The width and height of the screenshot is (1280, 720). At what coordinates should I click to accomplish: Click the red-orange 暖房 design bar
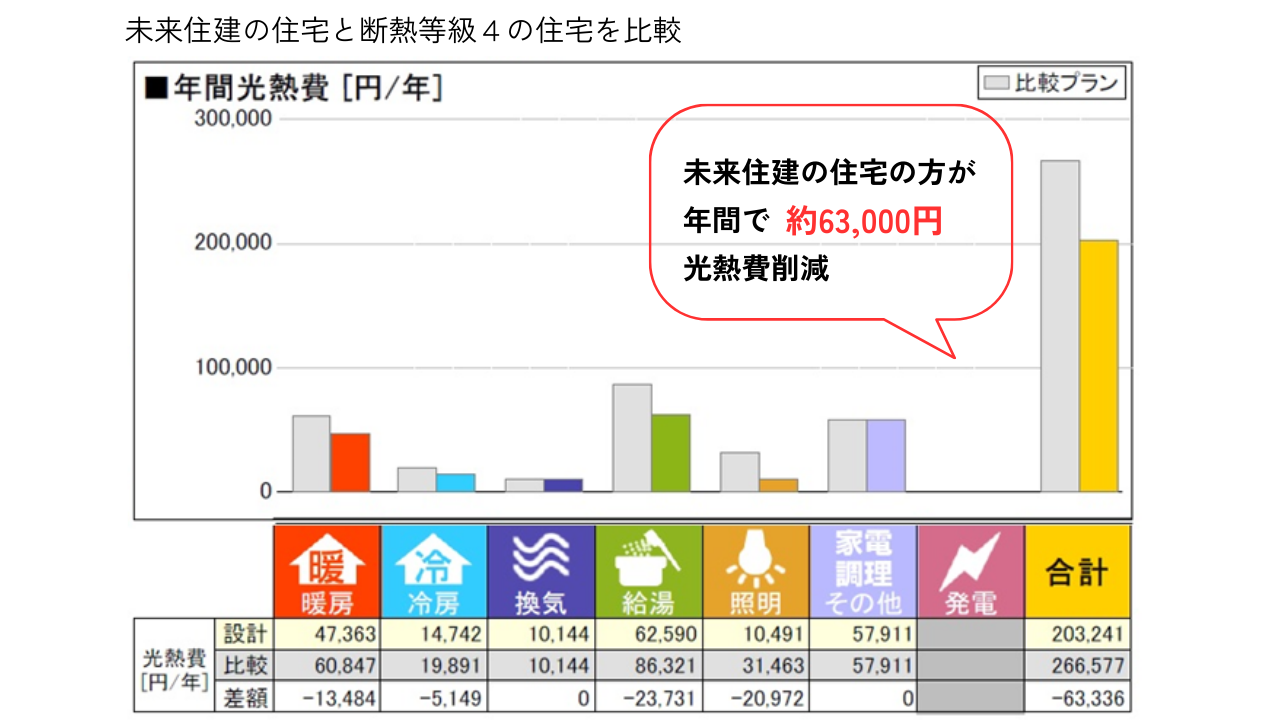point(350,462)
